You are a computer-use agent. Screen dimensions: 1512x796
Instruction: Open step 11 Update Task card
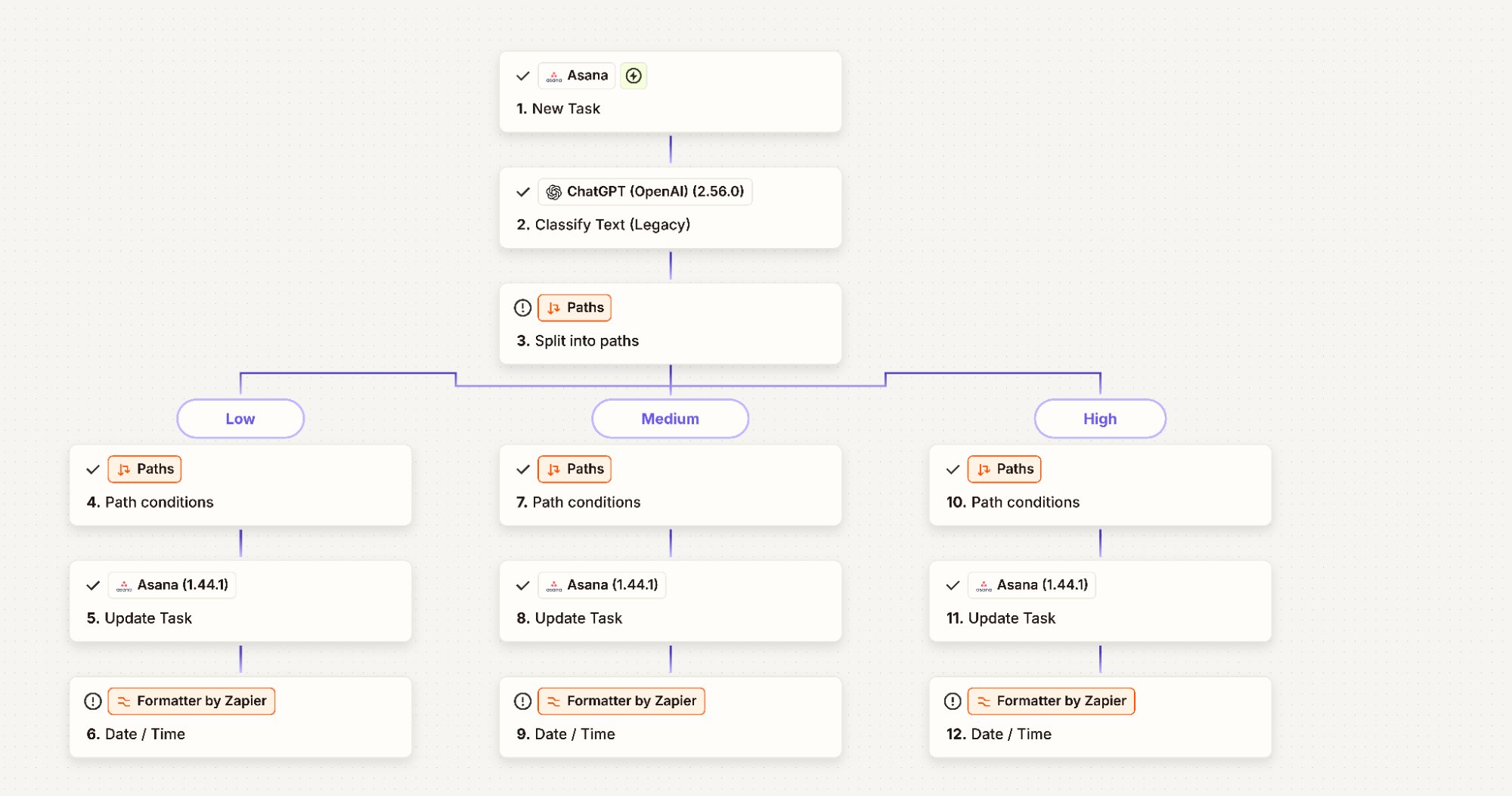pyautogui.click(x=1100, y=601)
